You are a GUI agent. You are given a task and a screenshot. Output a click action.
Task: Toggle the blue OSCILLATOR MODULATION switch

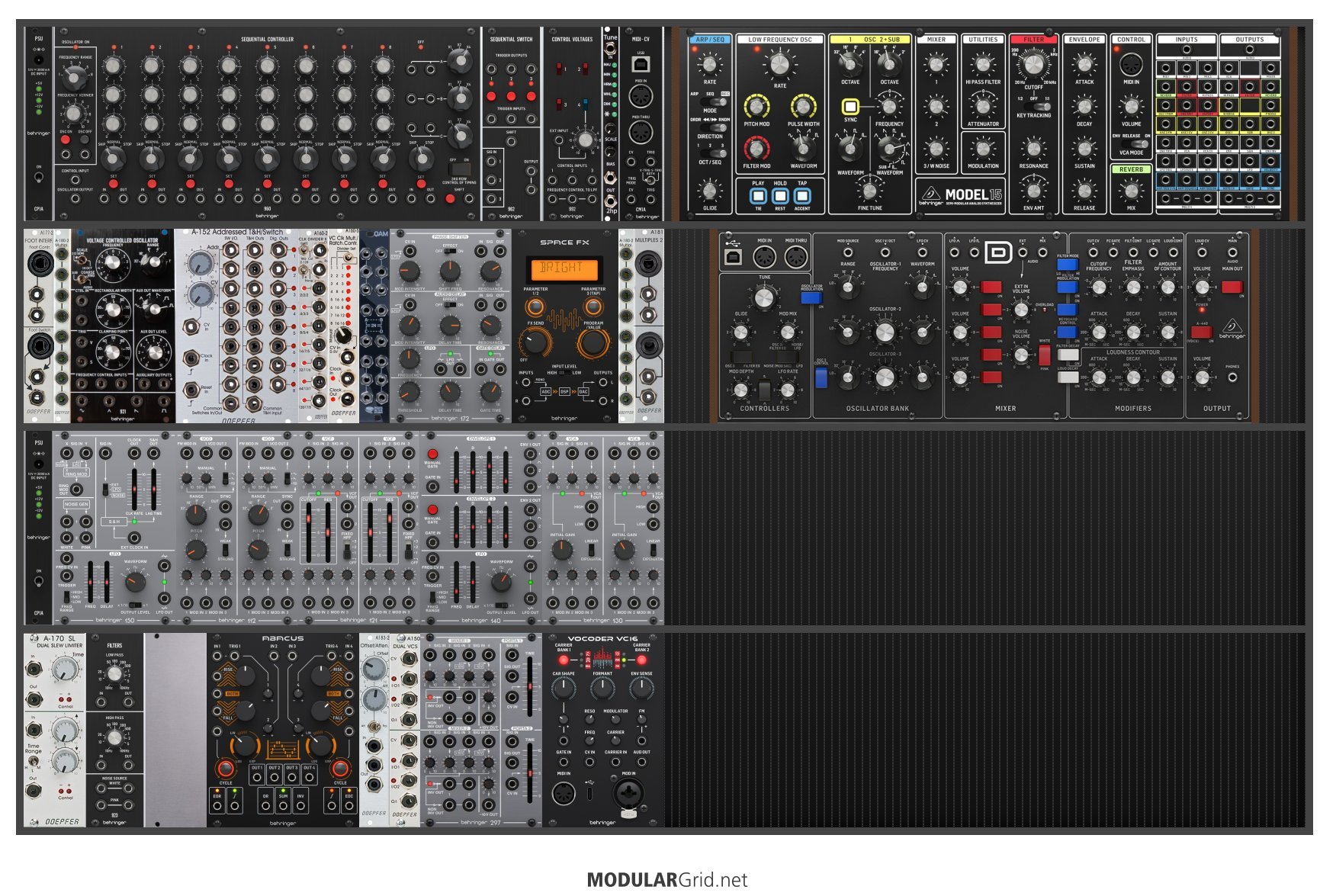point(811,298)
